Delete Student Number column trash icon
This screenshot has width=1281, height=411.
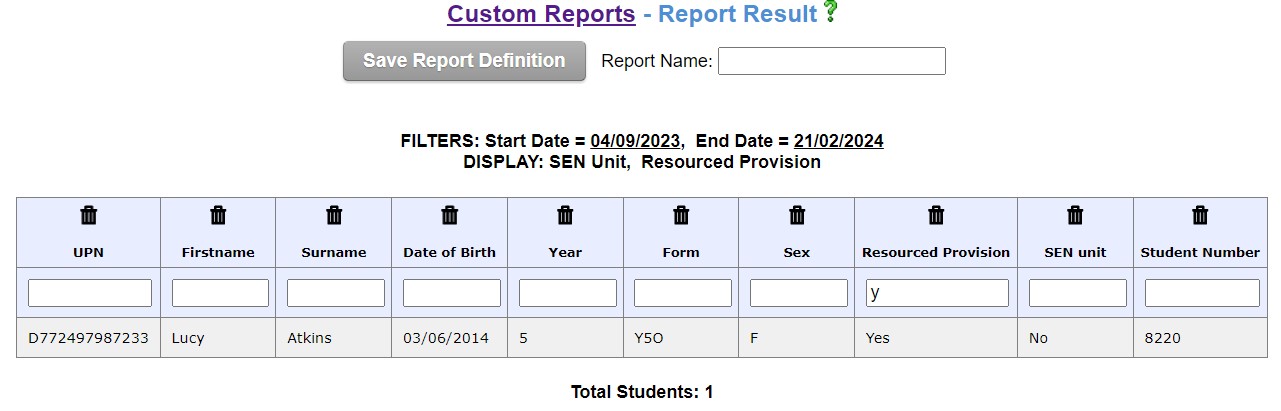coord(1200,215)
